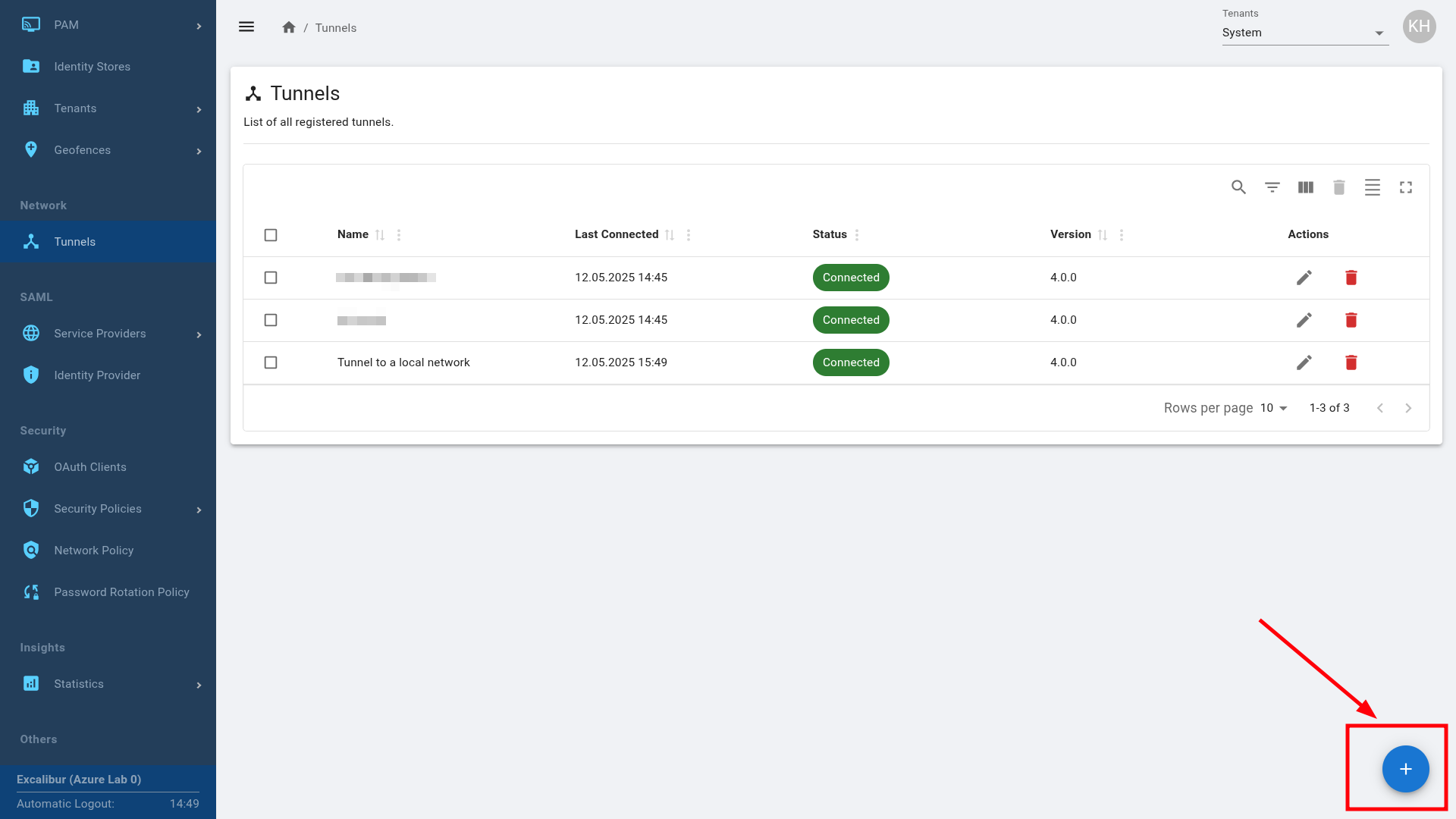Click the row density lines icon
This screenshot has height=819, width=1456.
coord(1372,187)
